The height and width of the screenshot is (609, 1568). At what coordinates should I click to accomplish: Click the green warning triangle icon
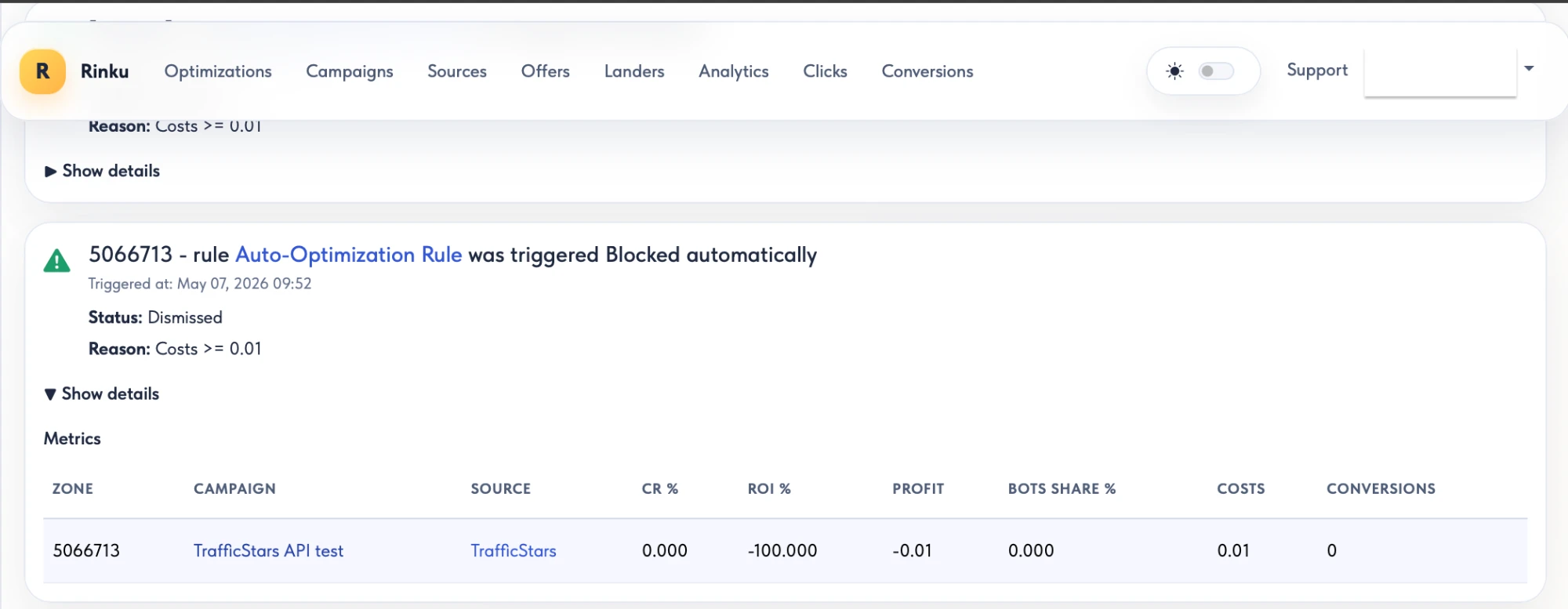coord(56,260)
